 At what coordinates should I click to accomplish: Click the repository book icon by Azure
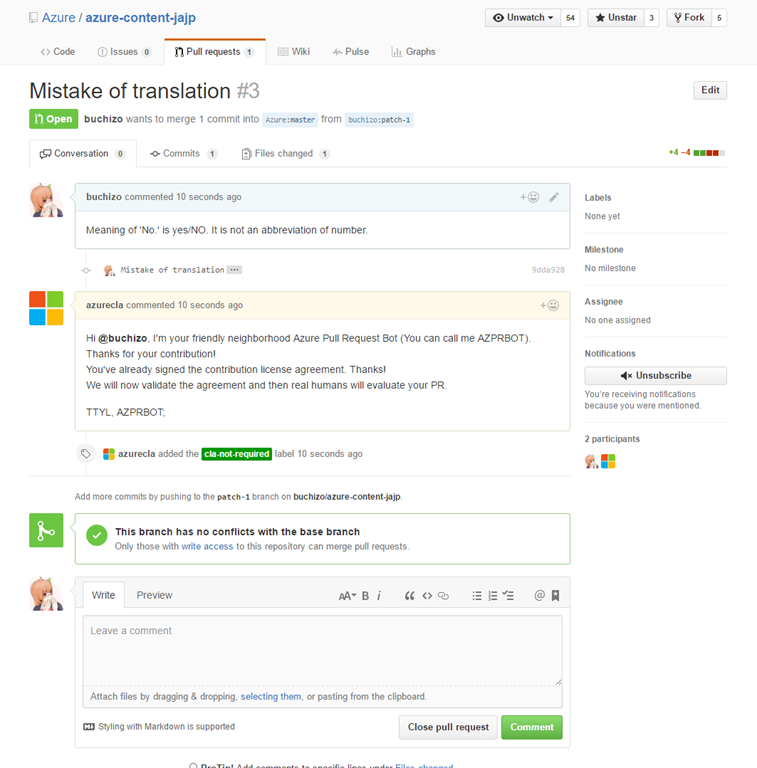33,18
